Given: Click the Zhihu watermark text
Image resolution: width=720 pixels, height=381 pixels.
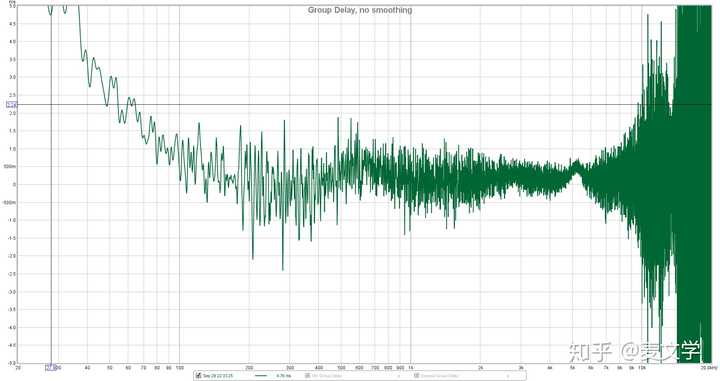Looking at the screenshot, I should point(635,351).
